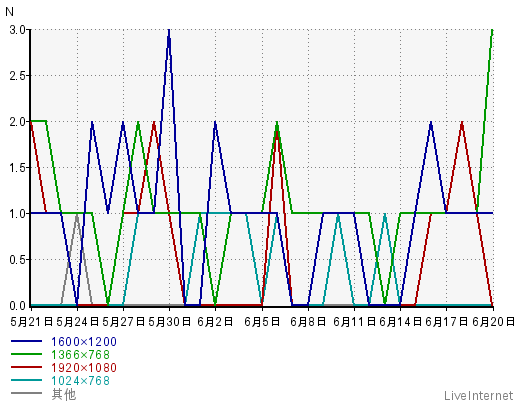
Task: Click the red 1920×1080 legend line swatch
Action: tap(26, 367)
